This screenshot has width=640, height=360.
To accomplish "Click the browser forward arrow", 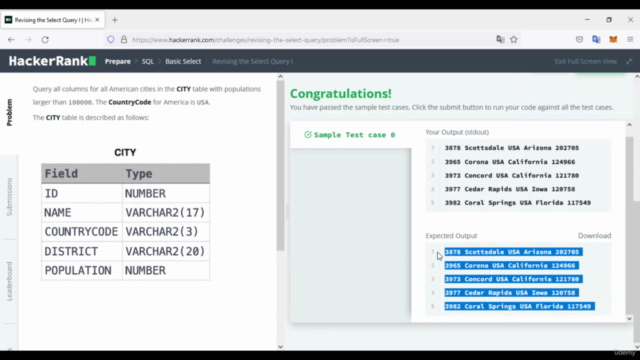I will 28,40.
